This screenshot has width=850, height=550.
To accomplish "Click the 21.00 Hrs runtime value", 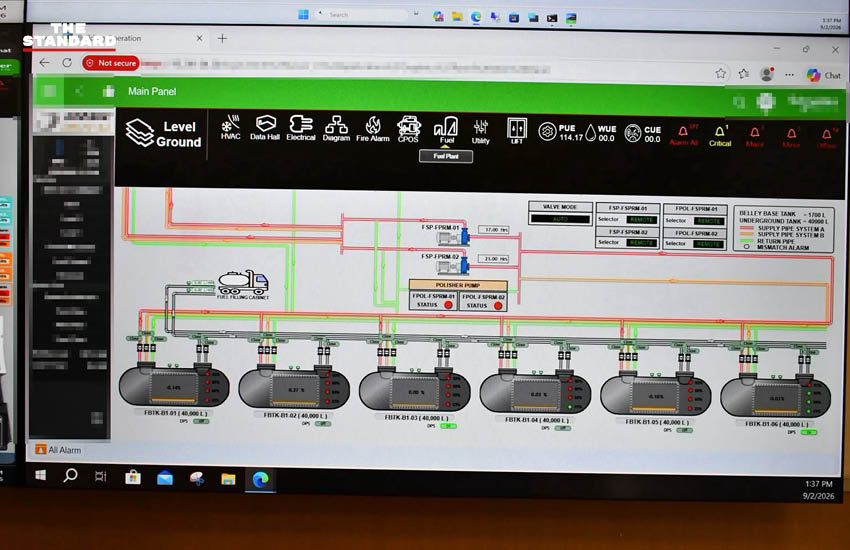I will click(494, 259).
